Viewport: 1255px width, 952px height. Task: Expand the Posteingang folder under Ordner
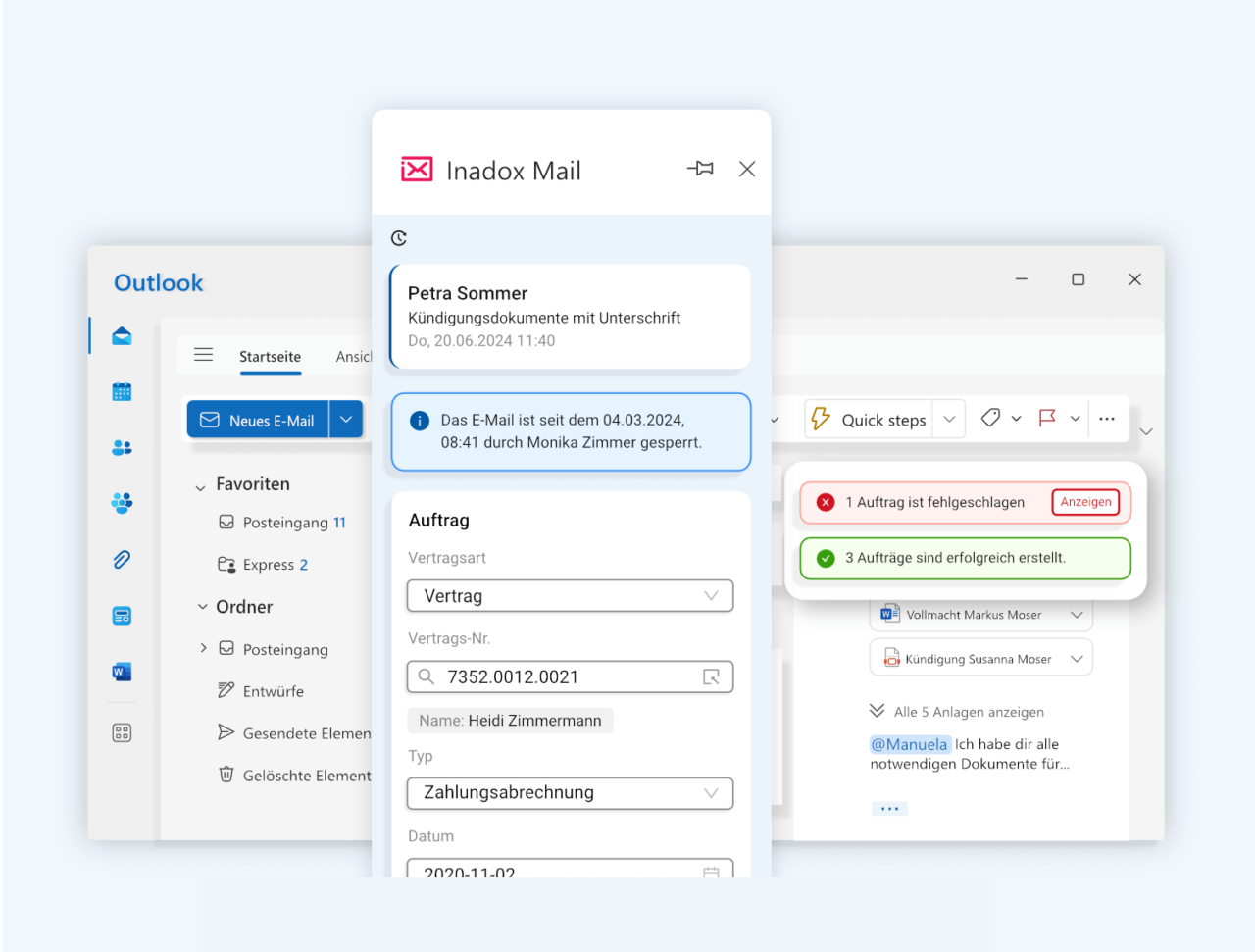[x=203, y=648]
